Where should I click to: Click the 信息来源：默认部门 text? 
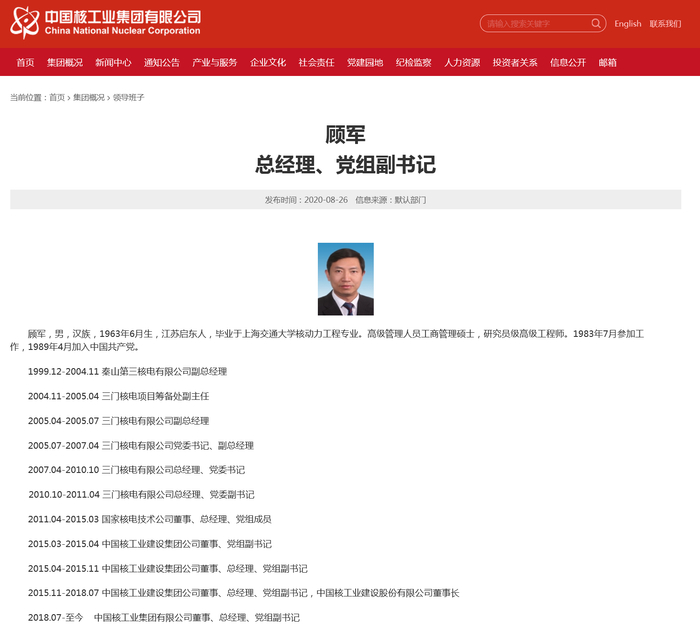391,200
